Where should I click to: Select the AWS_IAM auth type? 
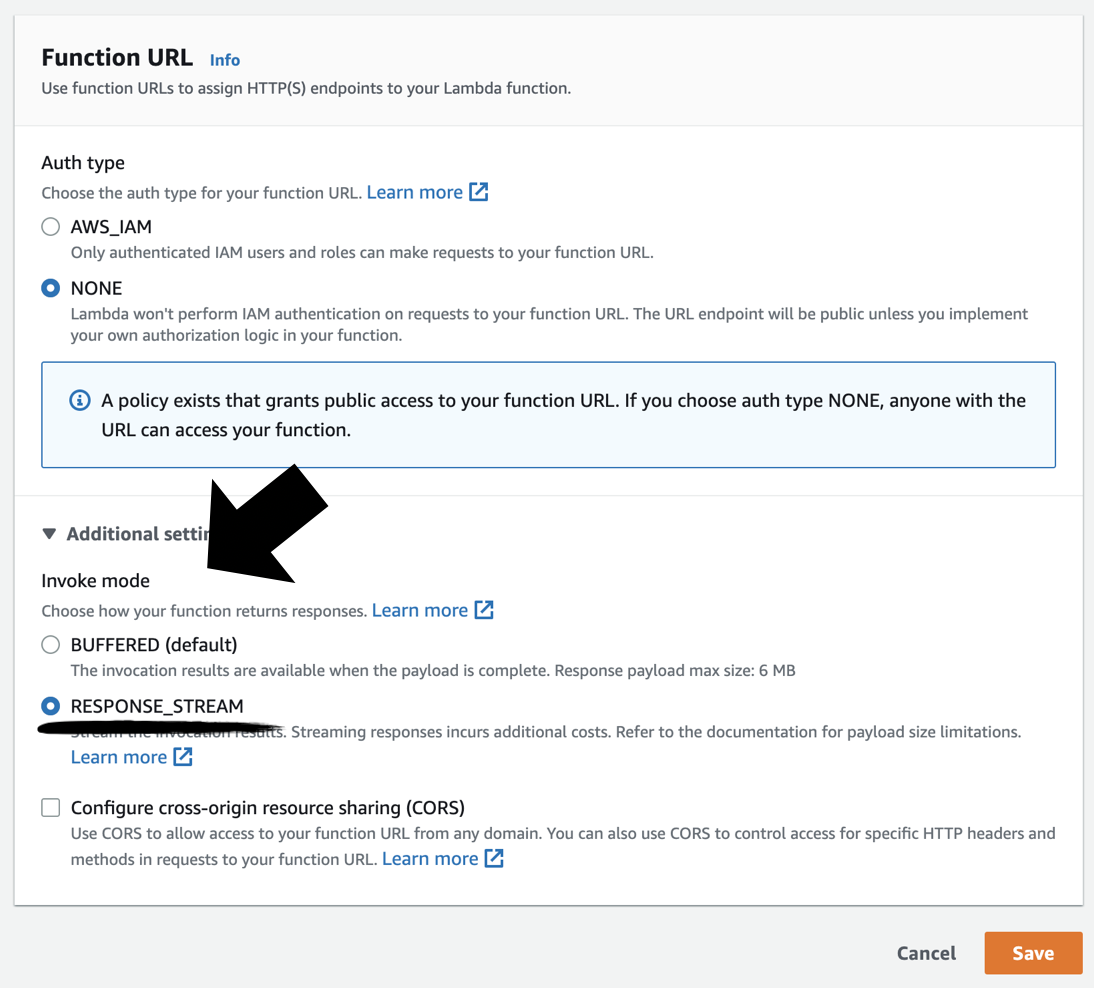(x=50, y=226)
